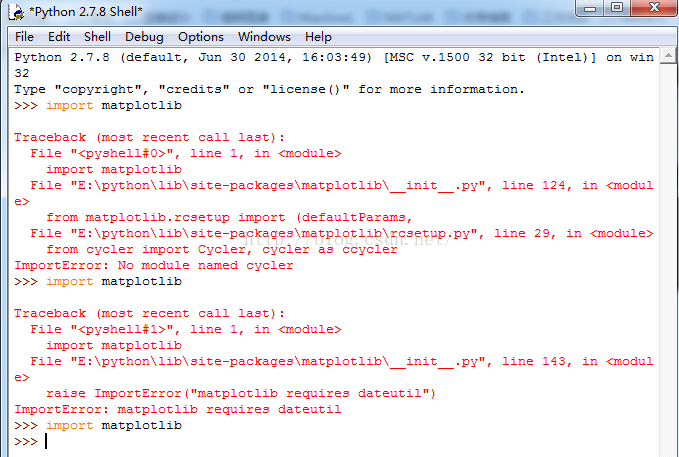Click the rcsetup.py line 29 file path
Viewport: 679px width, 457px height.
pyautogui.click(x=342, y=233)
